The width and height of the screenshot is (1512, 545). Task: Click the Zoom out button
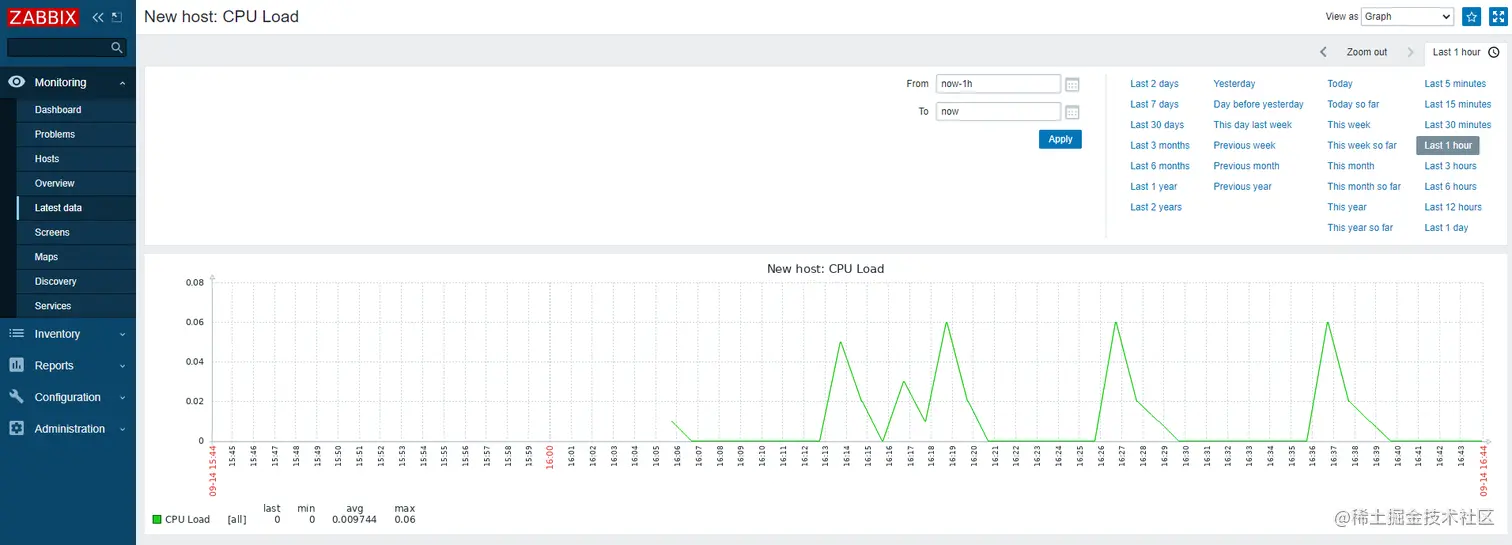tap(1366, 52)
